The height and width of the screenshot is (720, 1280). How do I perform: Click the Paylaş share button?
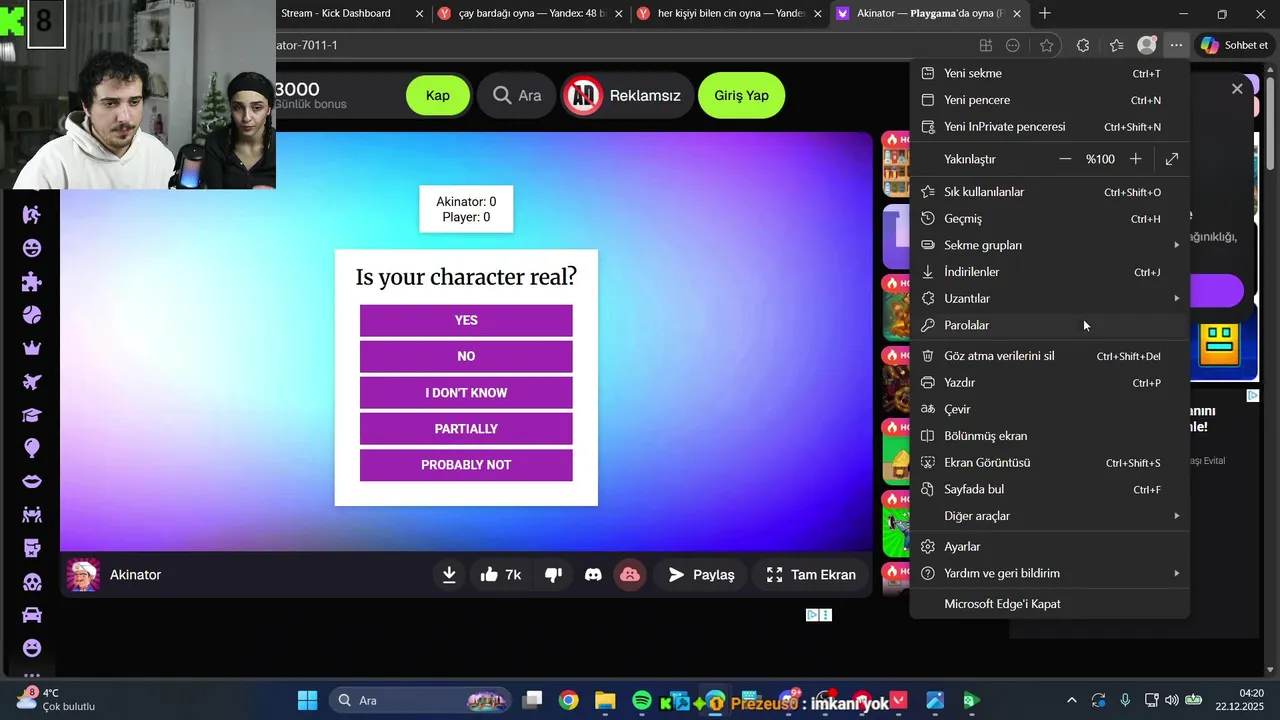[701, 574]
